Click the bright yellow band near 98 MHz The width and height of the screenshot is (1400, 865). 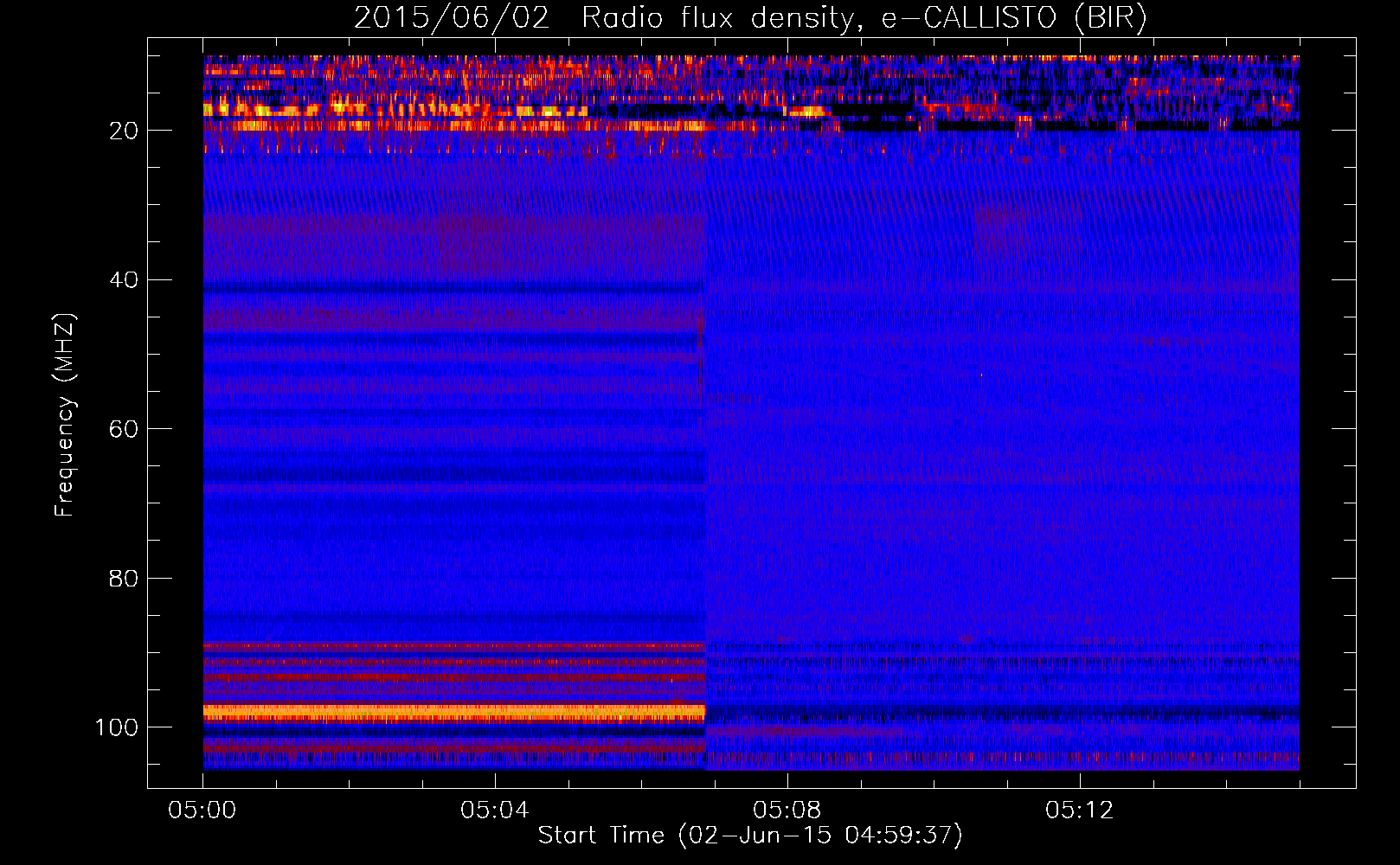(x=454, y=712)
